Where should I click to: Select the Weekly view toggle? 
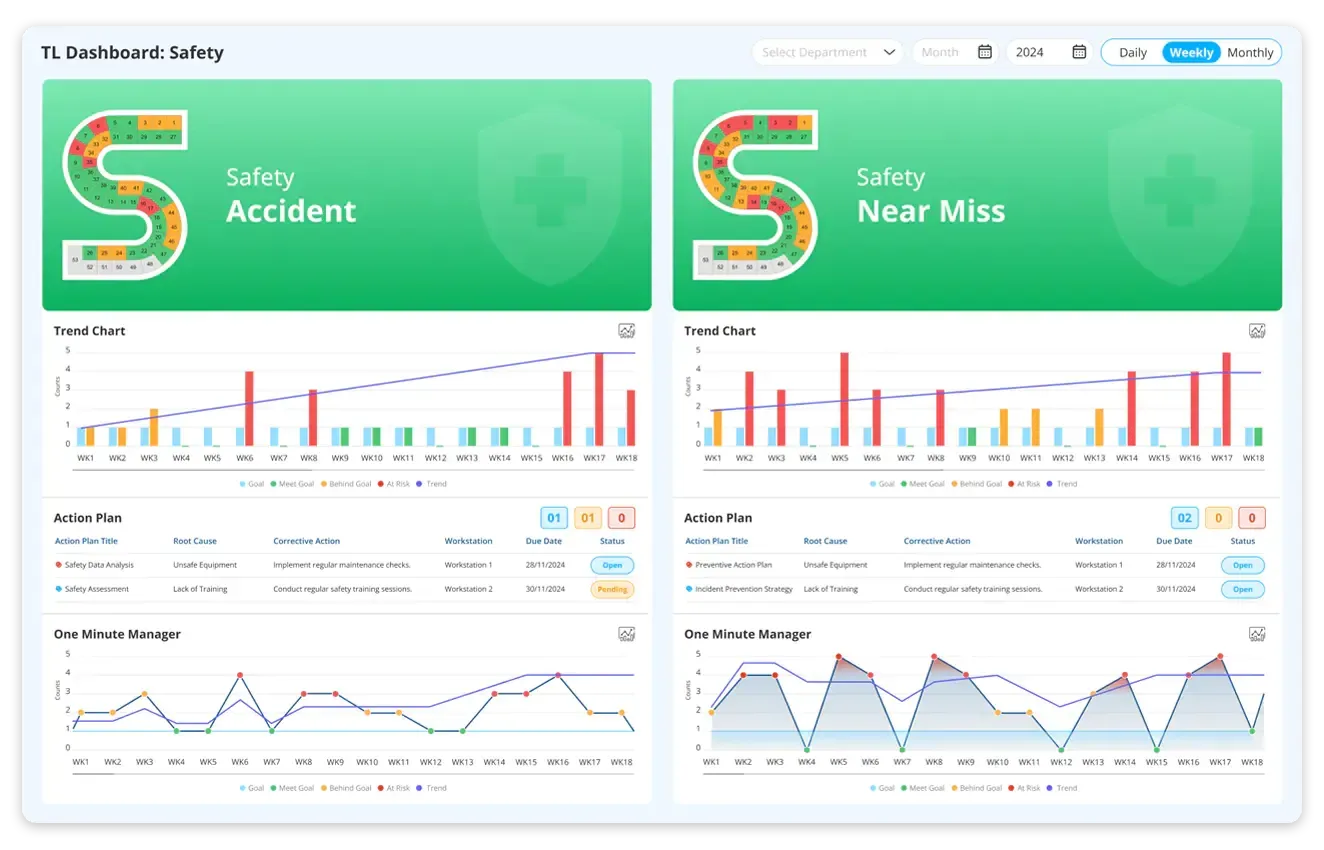click(x=1190, y=52)
